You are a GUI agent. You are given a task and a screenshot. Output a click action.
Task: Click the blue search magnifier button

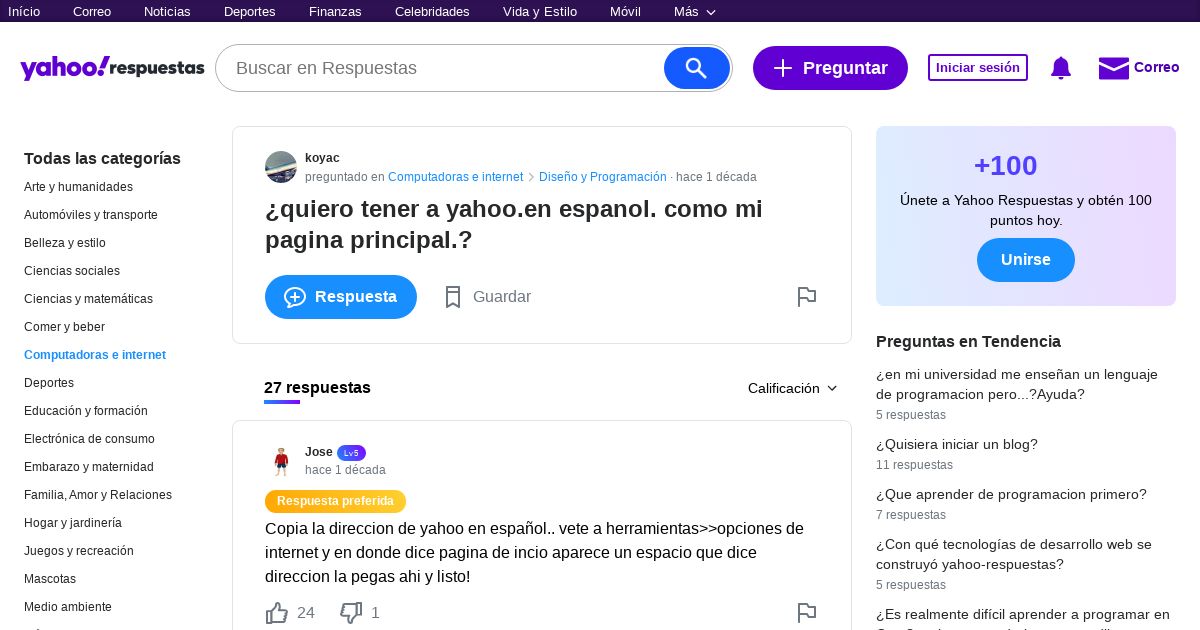pyautogui.click(x=697, y=68)
